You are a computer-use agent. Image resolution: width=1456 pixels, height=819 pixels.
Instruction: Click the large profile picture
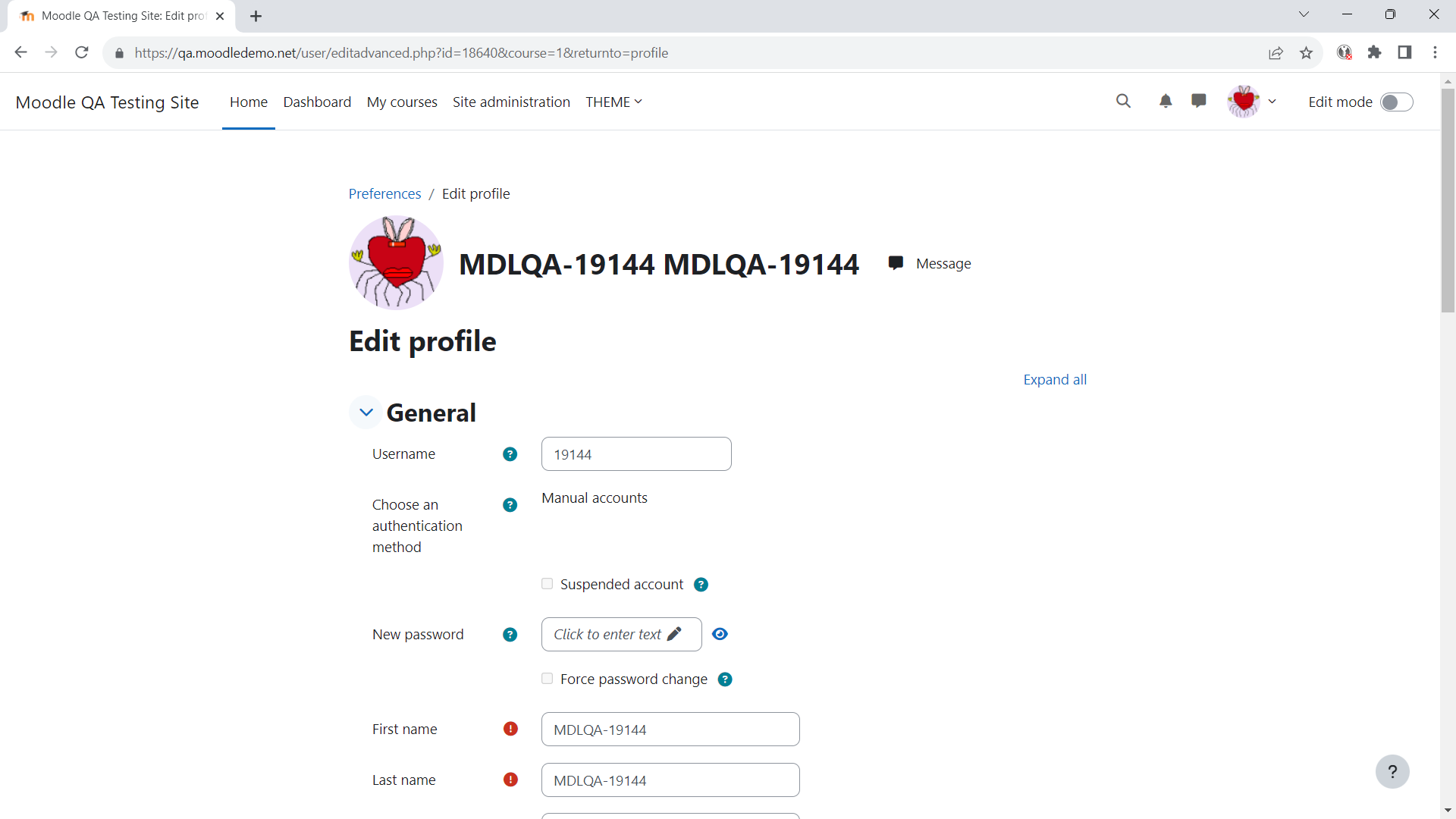[x=396, y=262]
